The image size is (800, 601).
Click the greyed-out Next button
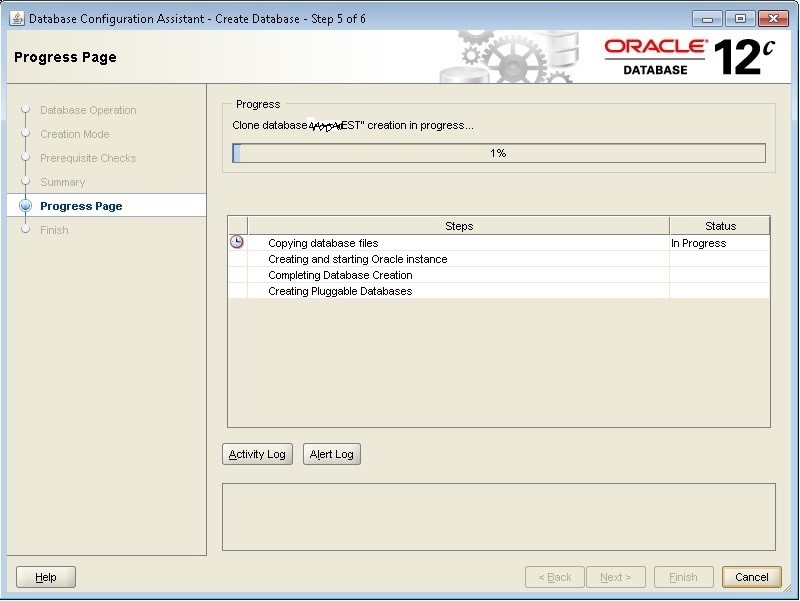[x=616, y=577]
